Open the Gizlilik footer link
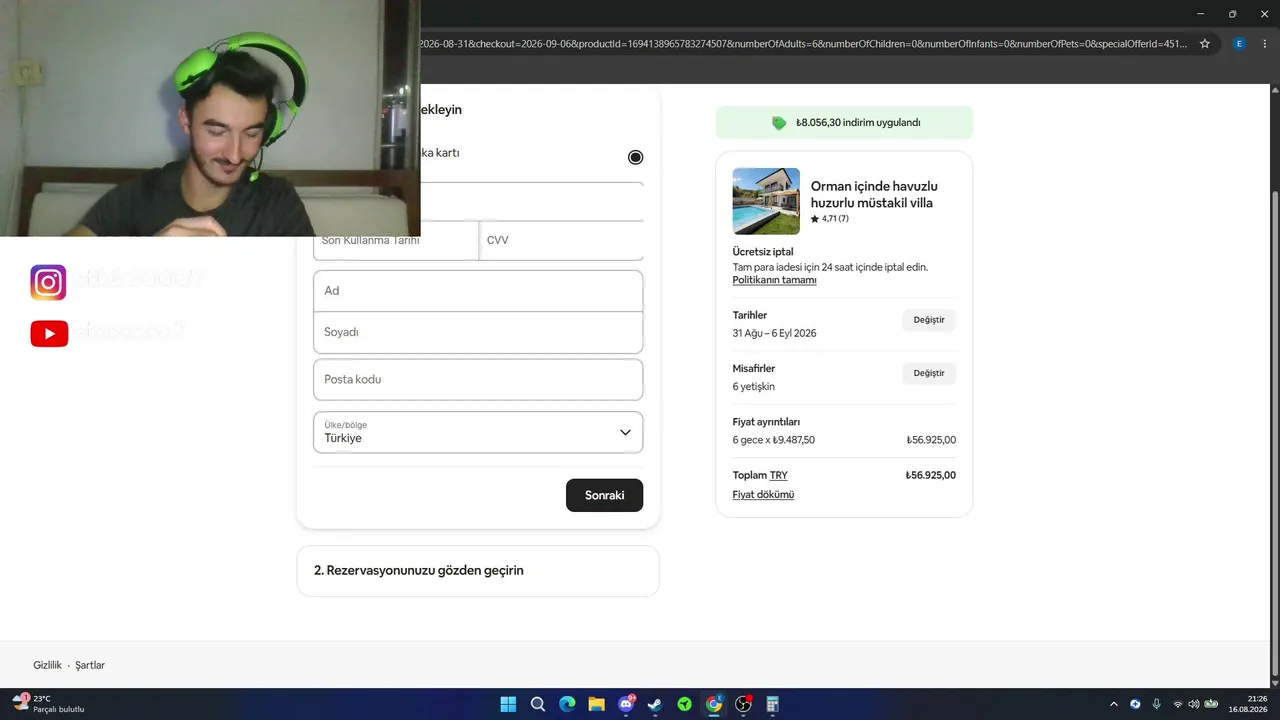 [x=47, y=665]
